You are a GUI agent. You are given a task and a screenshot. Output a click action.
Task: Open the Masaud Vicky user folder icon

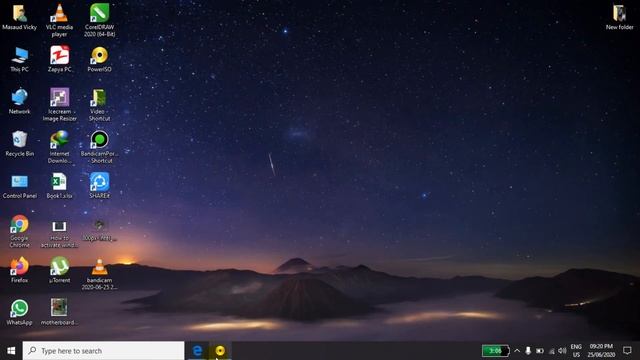coord(19,18)
